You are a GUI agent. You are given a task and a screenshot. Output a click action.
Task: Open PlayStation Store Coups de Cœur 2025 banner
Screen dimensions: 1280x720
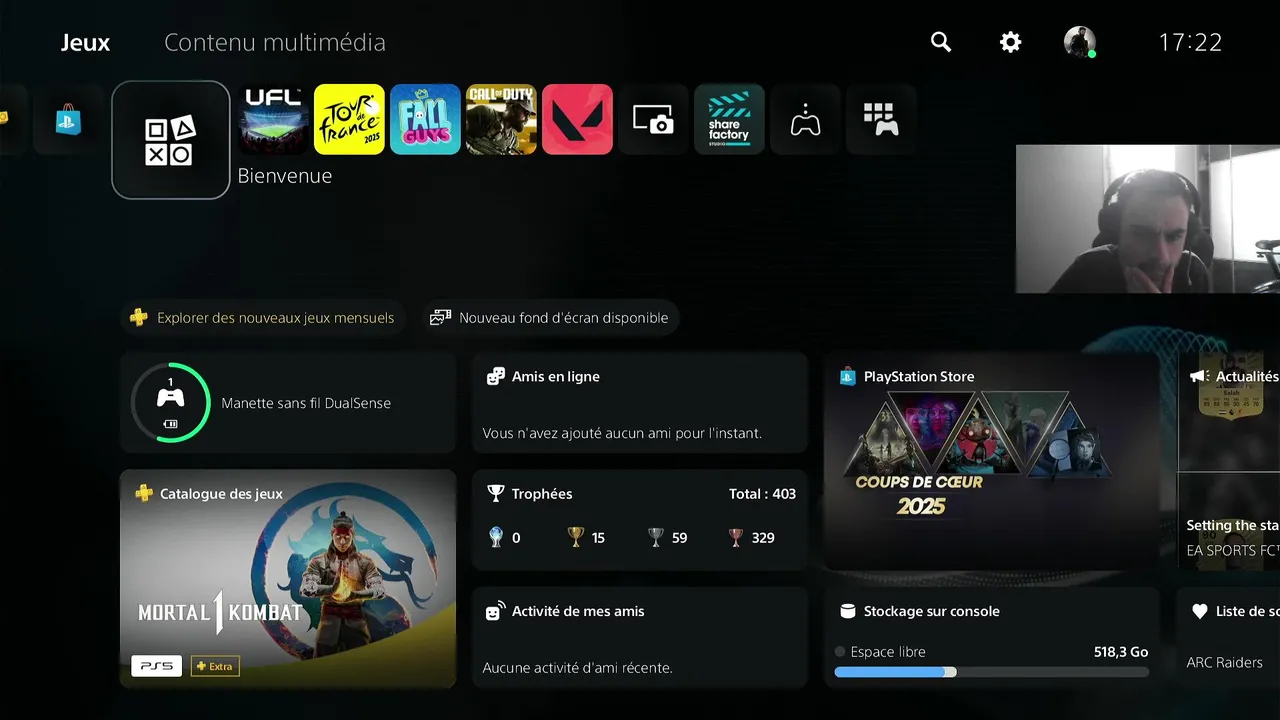click(992, 461)
